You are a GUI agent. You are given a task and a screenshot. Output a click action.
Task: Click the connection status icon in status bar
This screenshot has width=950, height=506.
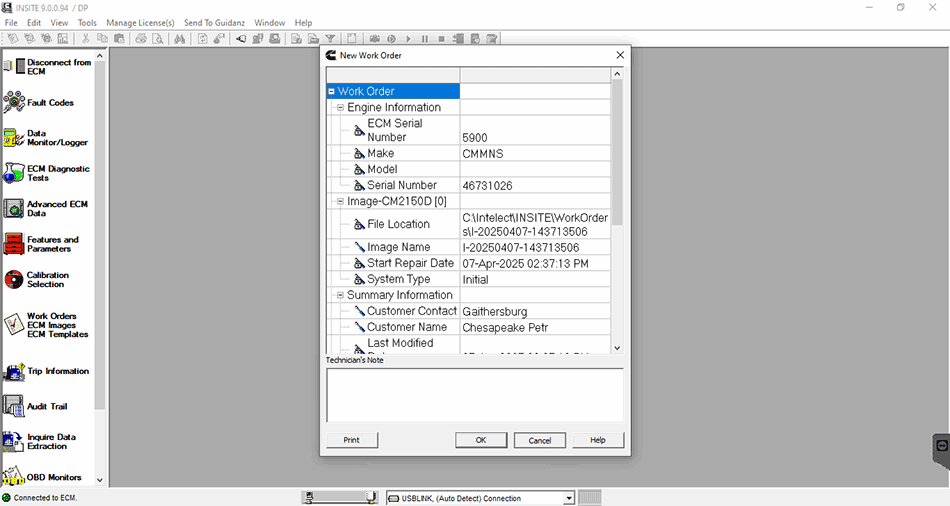7,498
